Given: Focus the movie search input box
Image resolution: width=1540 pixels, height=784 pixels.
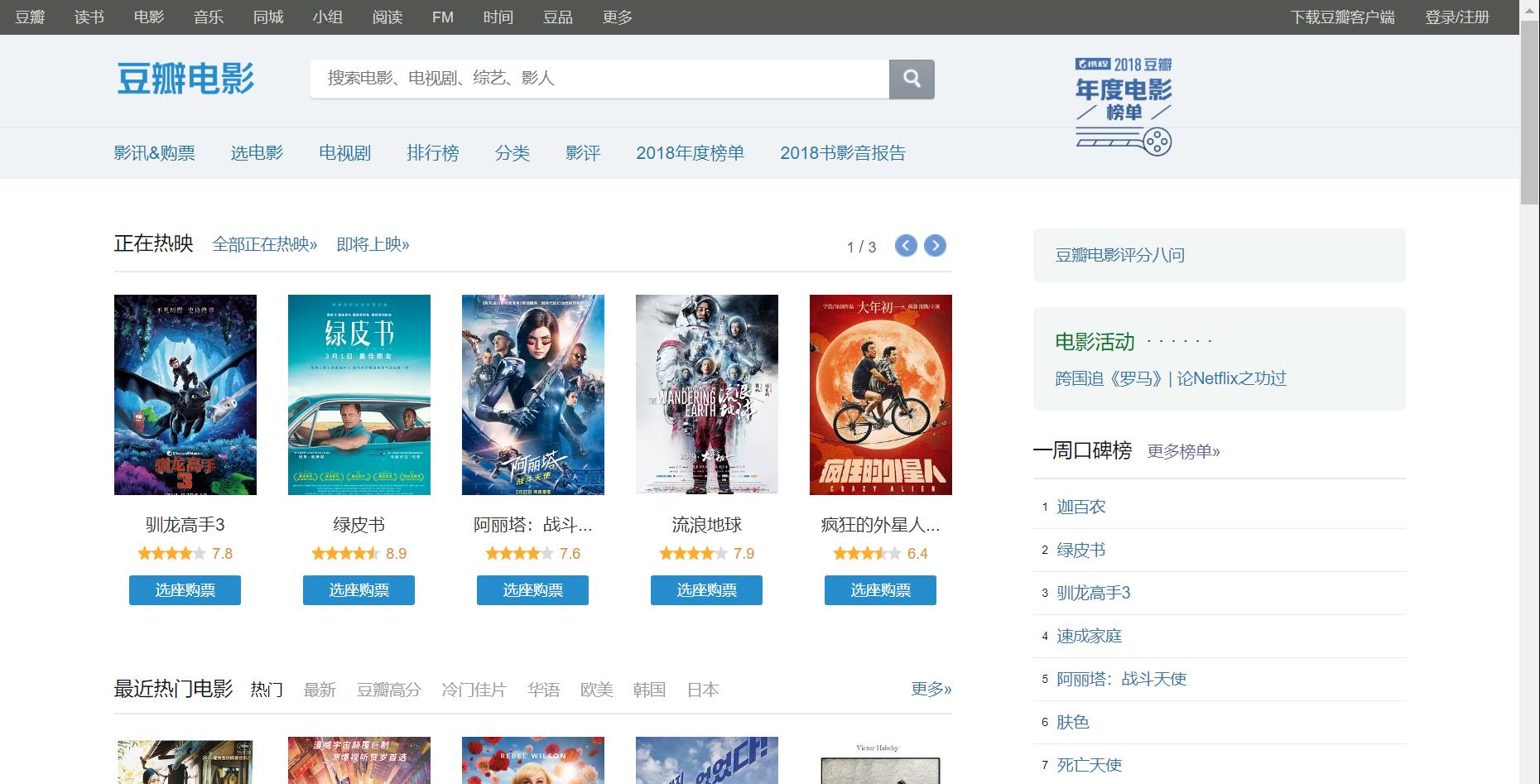Looking at the screenshot, I should tap(599, 79).
